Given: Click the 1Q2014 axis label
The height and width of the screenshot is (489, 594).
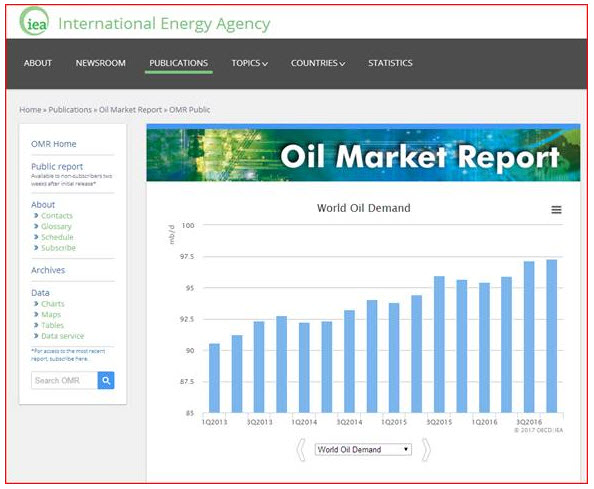Looking at the screenshot, I should tap(304, 422).
